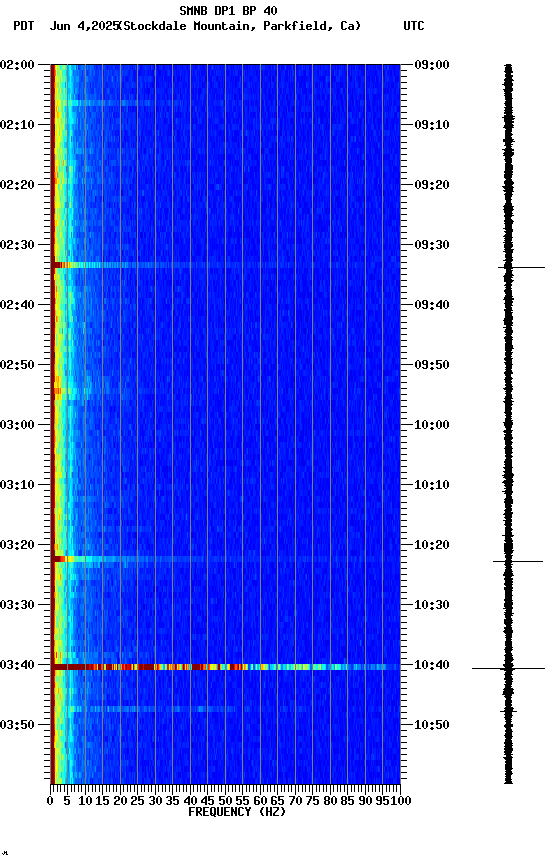Click the 02:10 PDT time label
The height and width of the screenshot is (864, 552).
tap(17, 125)
